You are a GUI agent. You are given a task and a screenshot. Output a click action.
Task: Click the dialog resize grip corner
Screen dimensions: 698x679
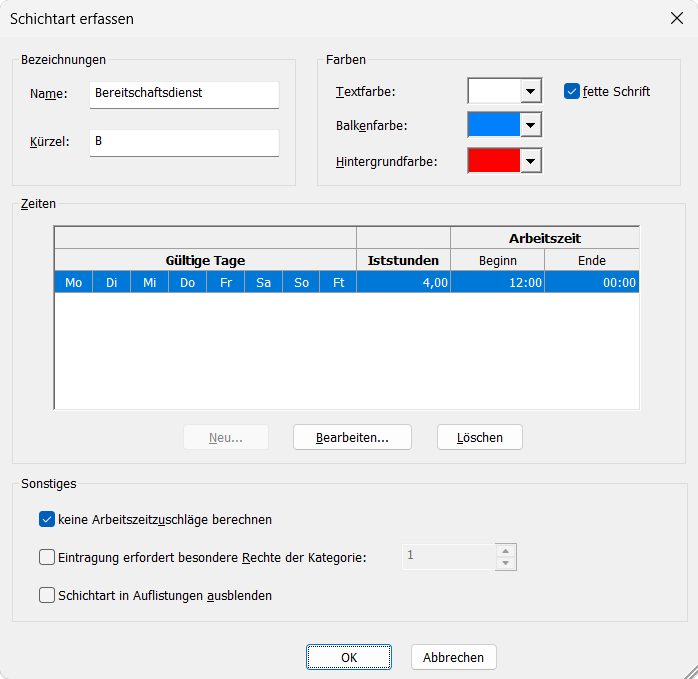691,672
